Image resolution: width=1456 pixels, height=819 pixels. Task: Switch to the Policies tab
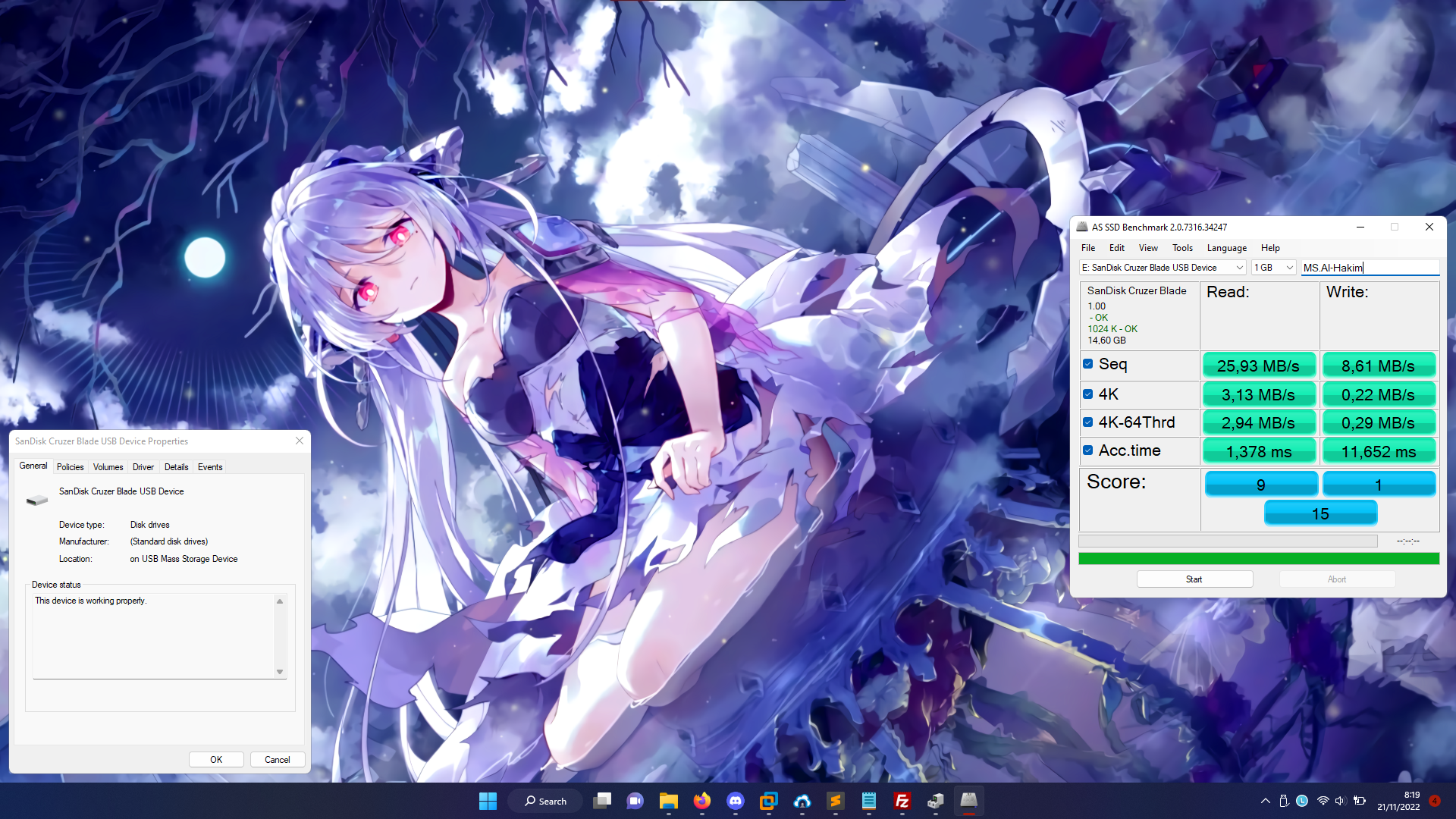point(71,467)
